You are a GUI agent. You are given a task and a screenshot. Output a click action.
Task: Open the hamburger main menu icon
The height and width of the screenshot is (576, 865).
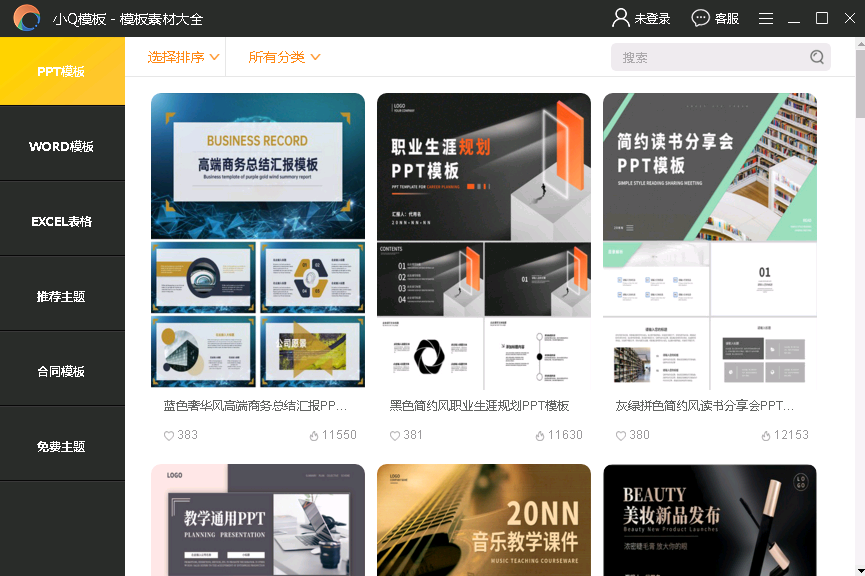pyautogui.click(x=766, y=18)
